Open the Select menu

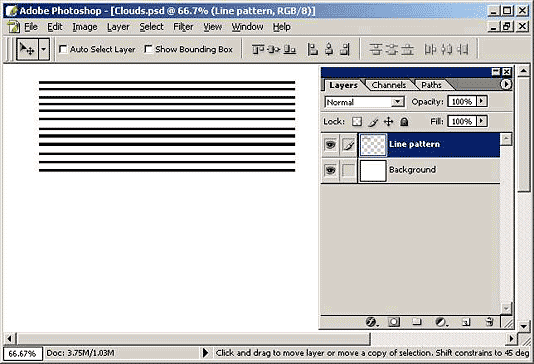[152, 27]
